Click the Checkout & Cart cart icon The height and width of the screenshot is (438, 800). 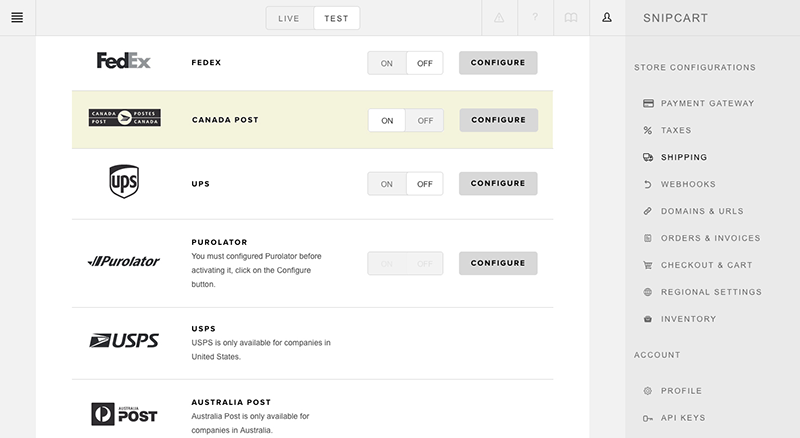pos(647,265)
